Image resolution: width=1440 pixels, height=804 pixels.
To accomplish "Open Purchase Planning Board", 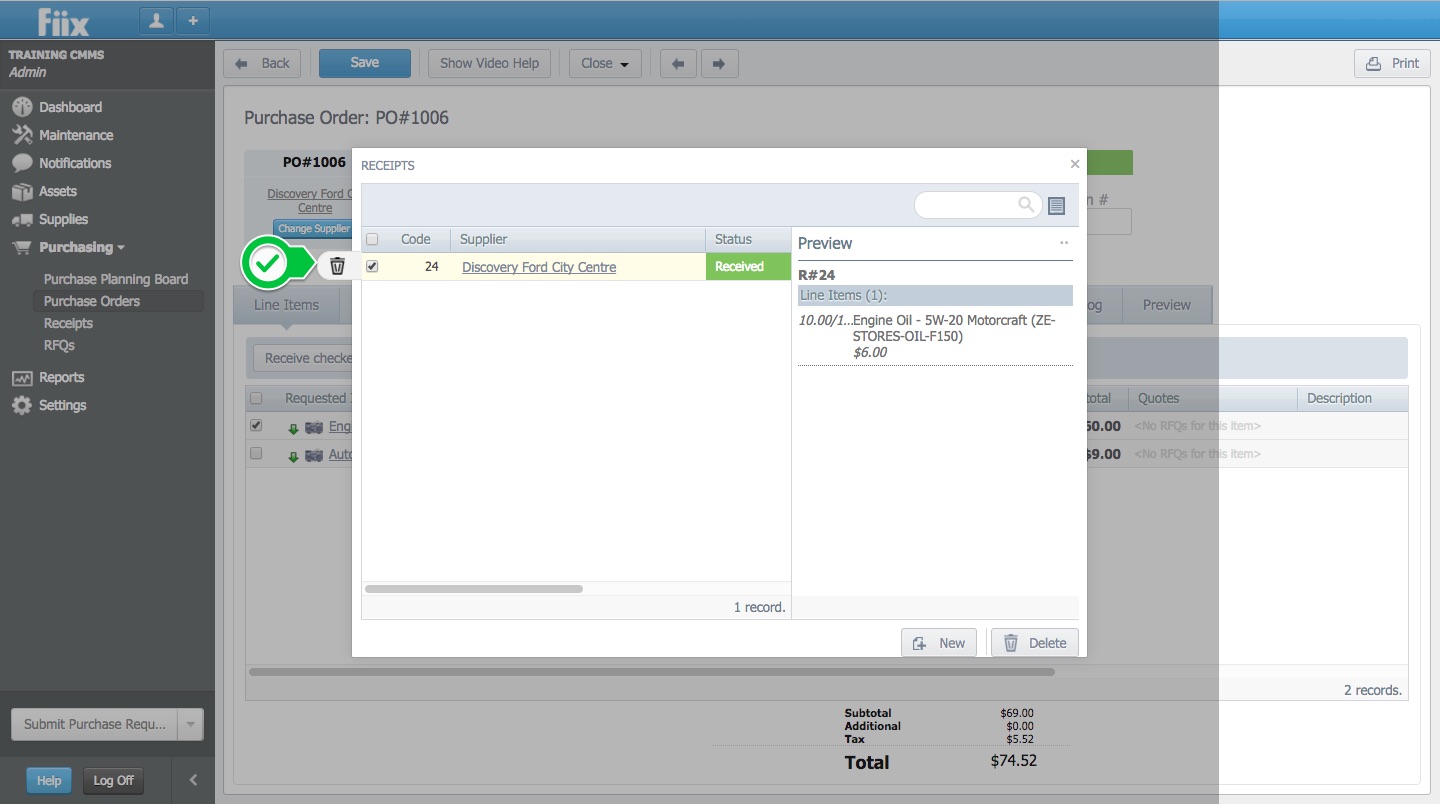I will click(116, 279).
